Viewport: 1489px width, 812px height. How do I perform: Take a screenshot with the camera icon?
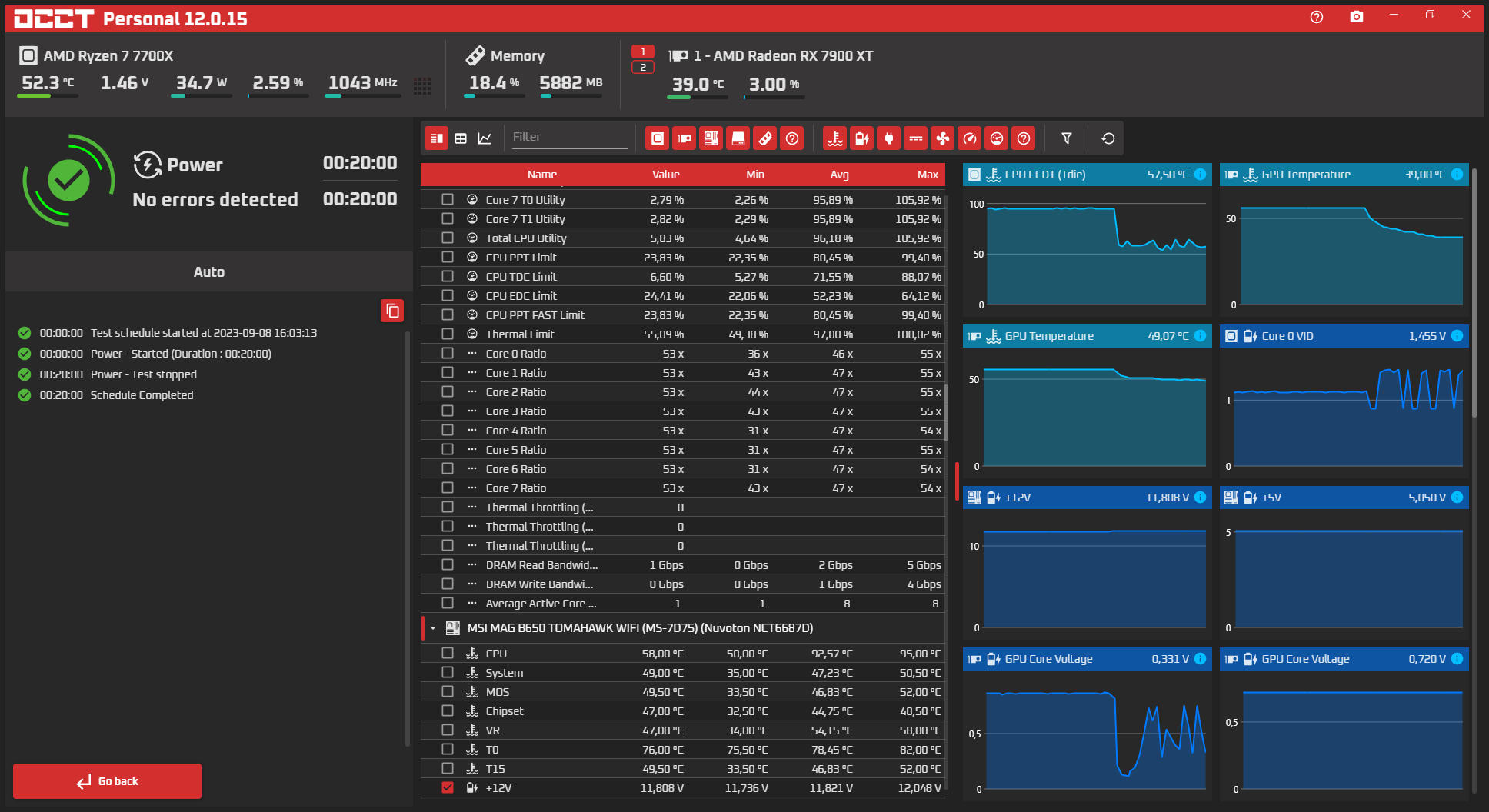click(x=1356, y=17)
